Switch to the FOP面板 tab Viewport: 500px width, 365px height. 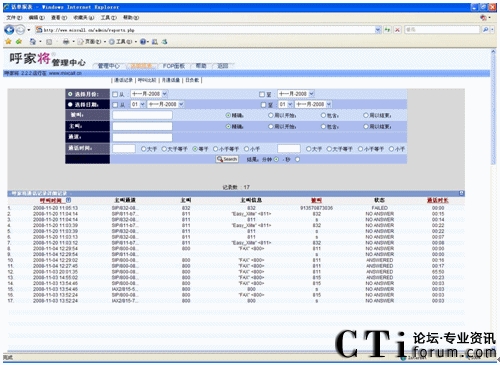pos(174,66)
